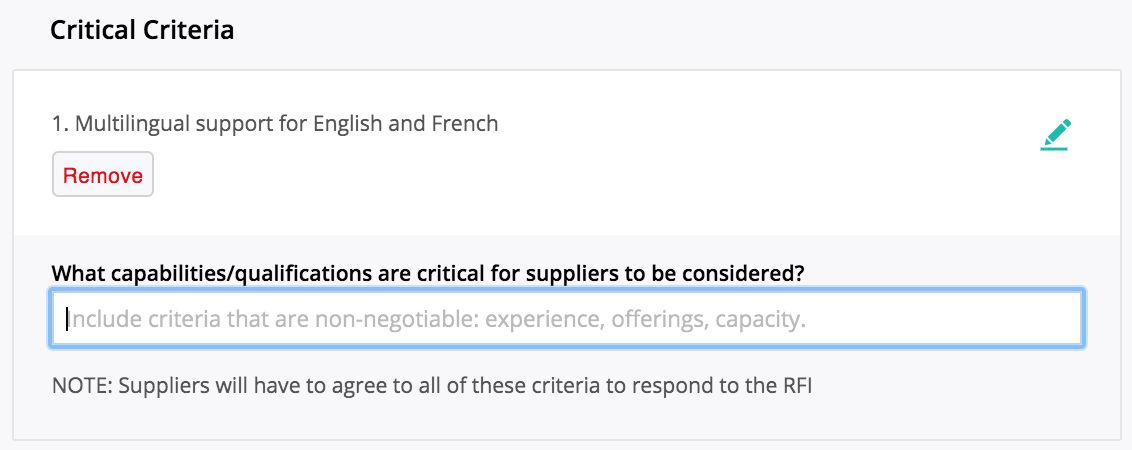Click the red Remove button
The width and height of the screenshot is (1132, 450).
[103, 174]
